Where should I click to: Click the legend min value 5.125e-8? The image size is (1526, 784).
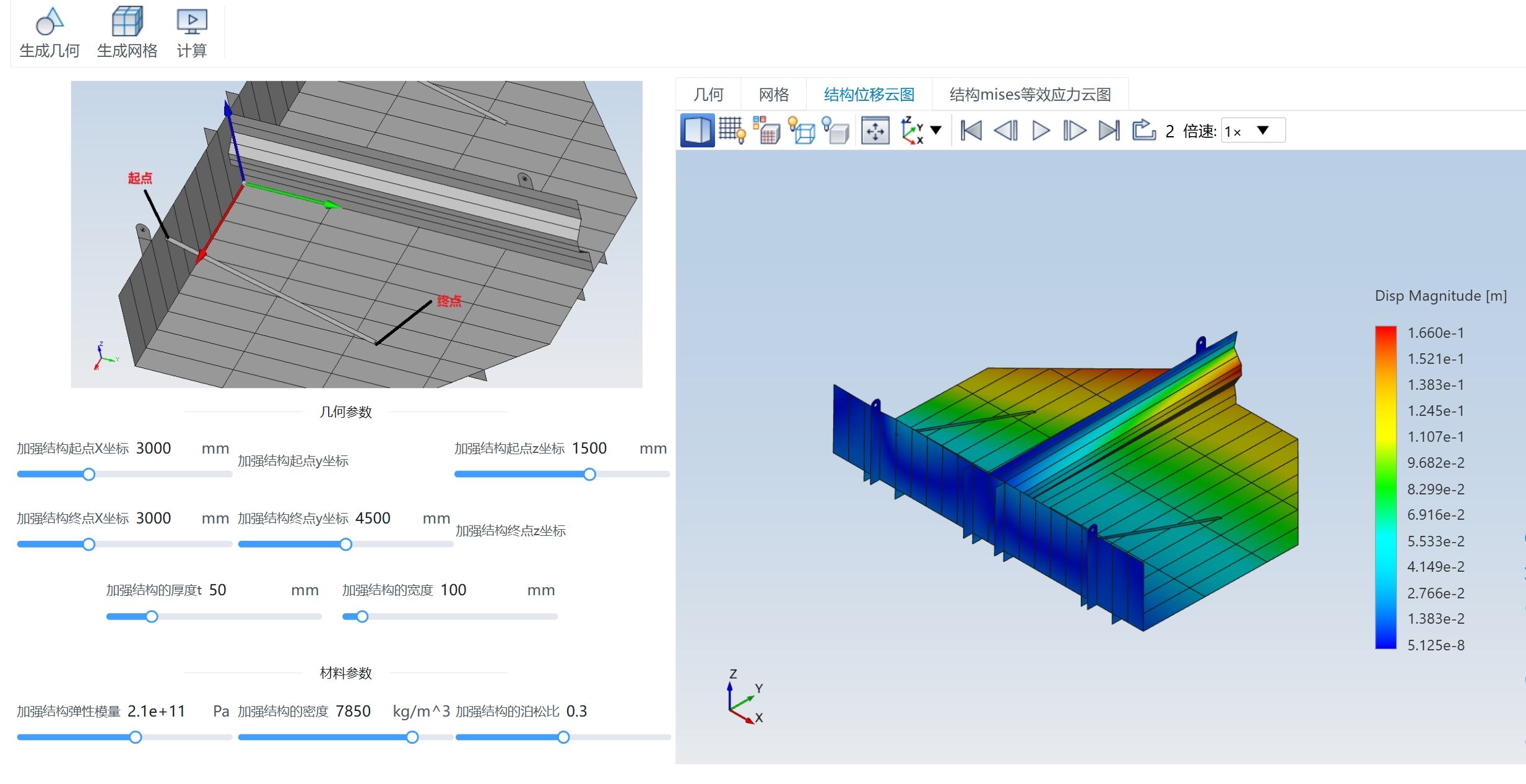point(1436,645)
